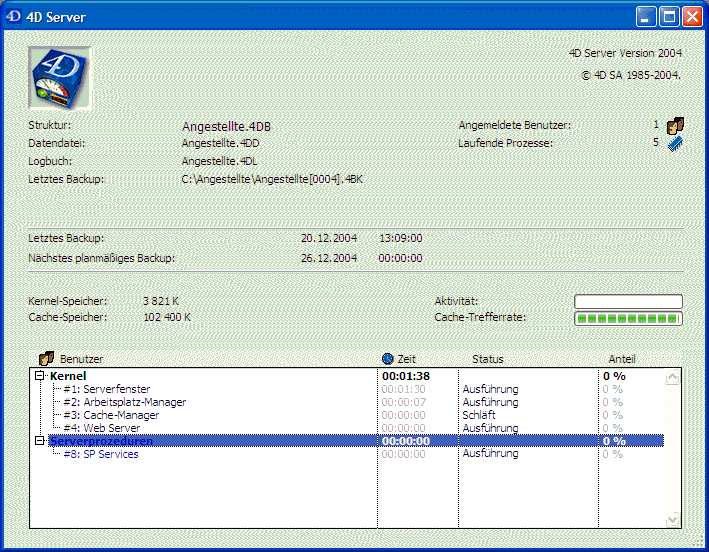
Task: Select the #2: Arbeitsplatz-Manager process
Action: [124, 402]
